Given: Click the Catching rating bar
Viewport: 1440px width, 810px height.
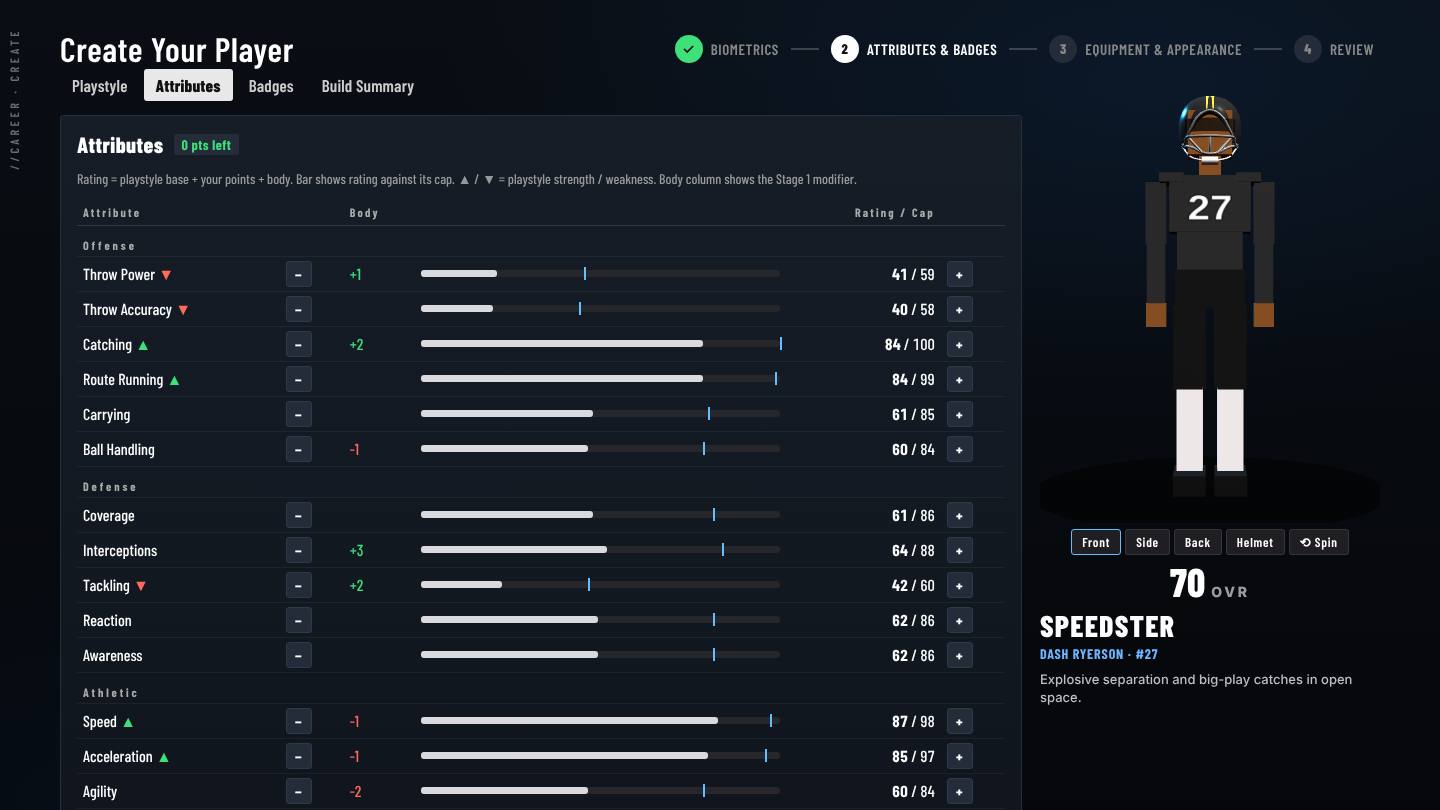Looking at the screenshot, I should pos(600,344).
